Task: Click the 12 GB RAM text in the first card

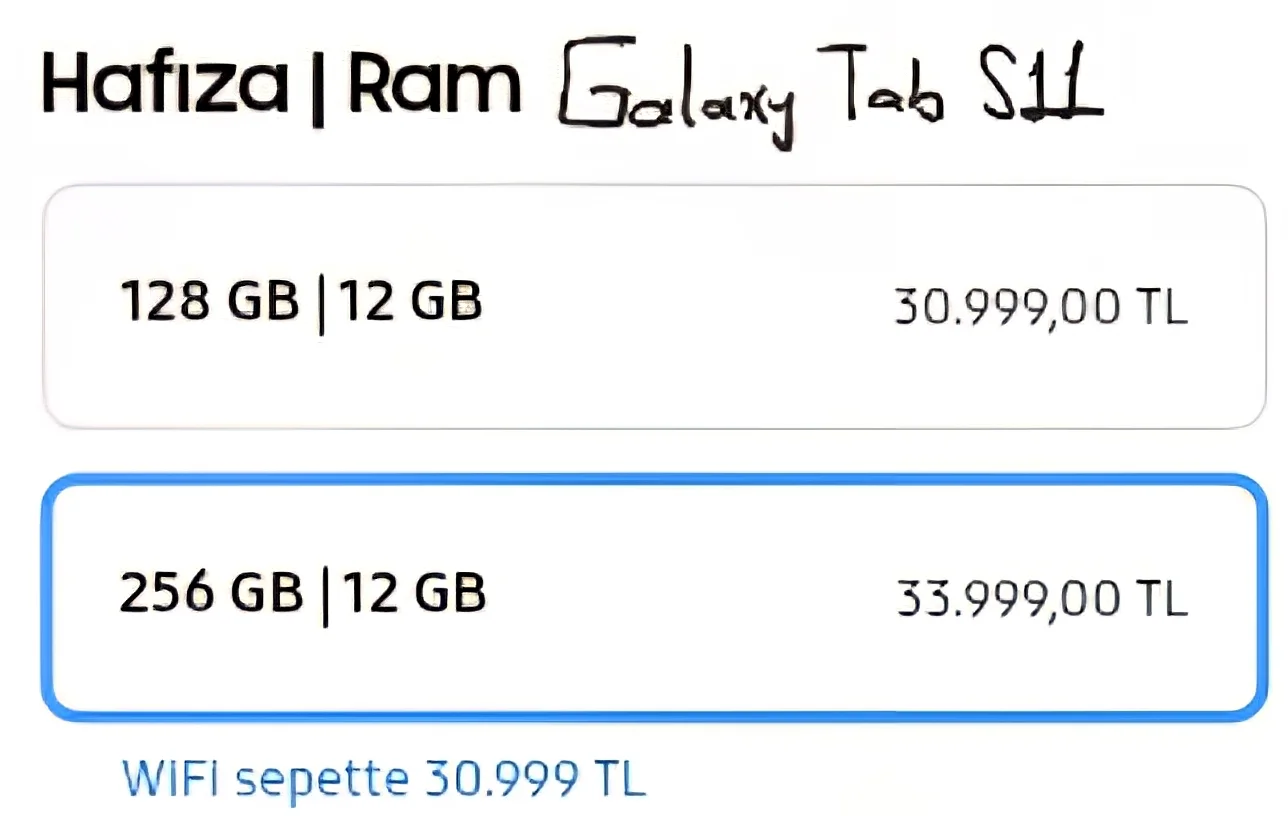Action: point(410,301)
